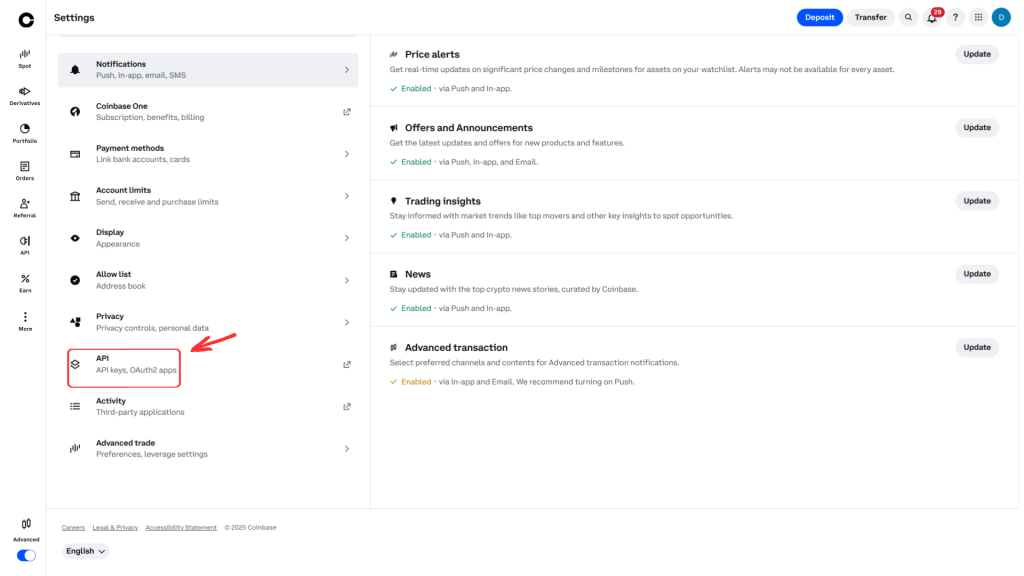The width and height of the screenshot is (1024, 576).
Task: Open Activity third-party applications item
Action: click(x=208, y=407)
